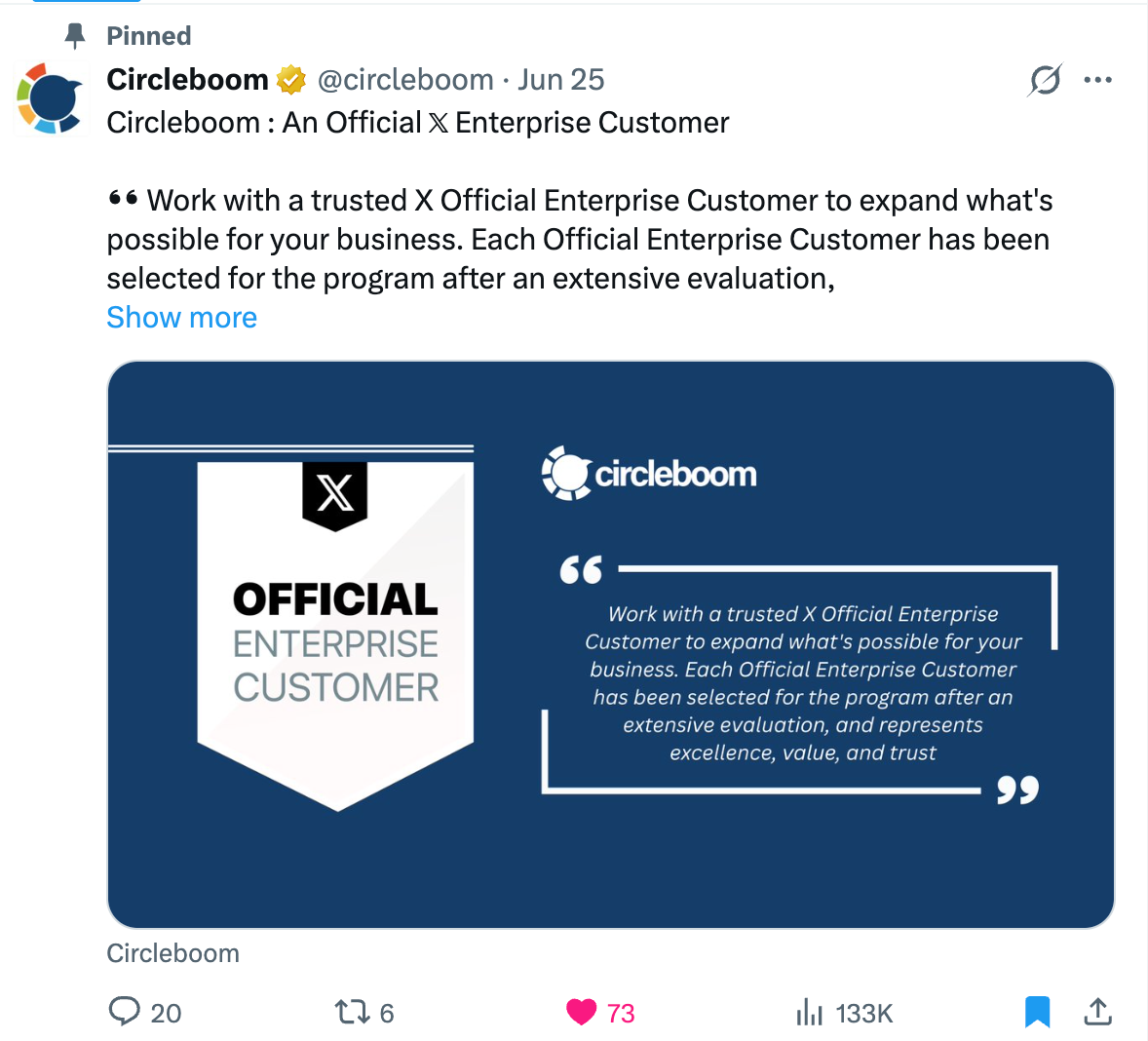Expand the tweet with Show more
The image size is (1148, 1041).
pos(181,317)
